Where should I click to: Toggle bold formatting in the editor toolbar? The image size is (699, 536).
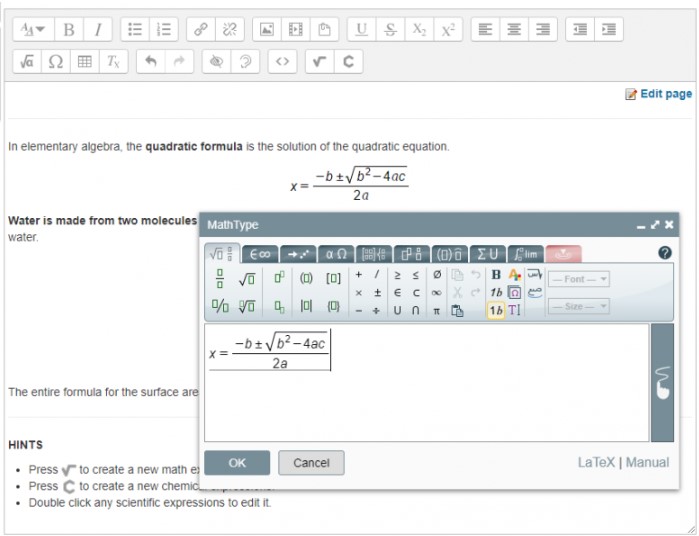[69, 29]
